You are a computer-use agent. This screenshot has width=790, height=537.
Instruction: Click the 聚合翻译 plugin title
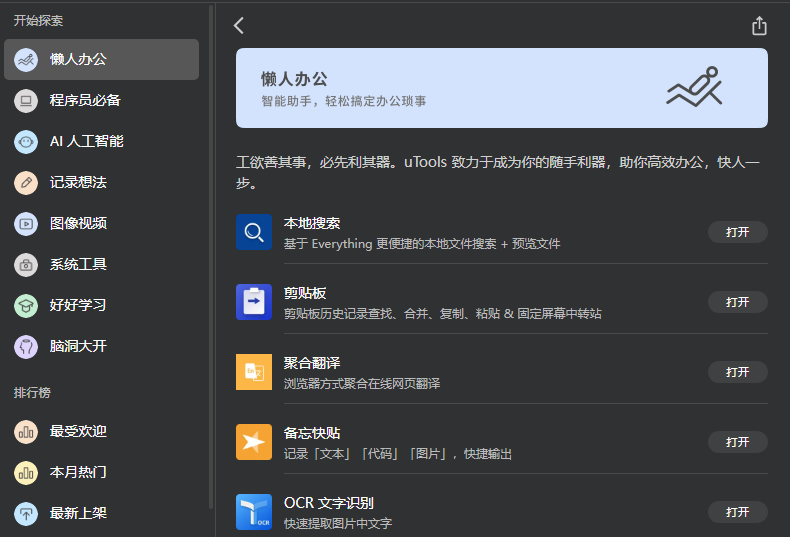312,364
